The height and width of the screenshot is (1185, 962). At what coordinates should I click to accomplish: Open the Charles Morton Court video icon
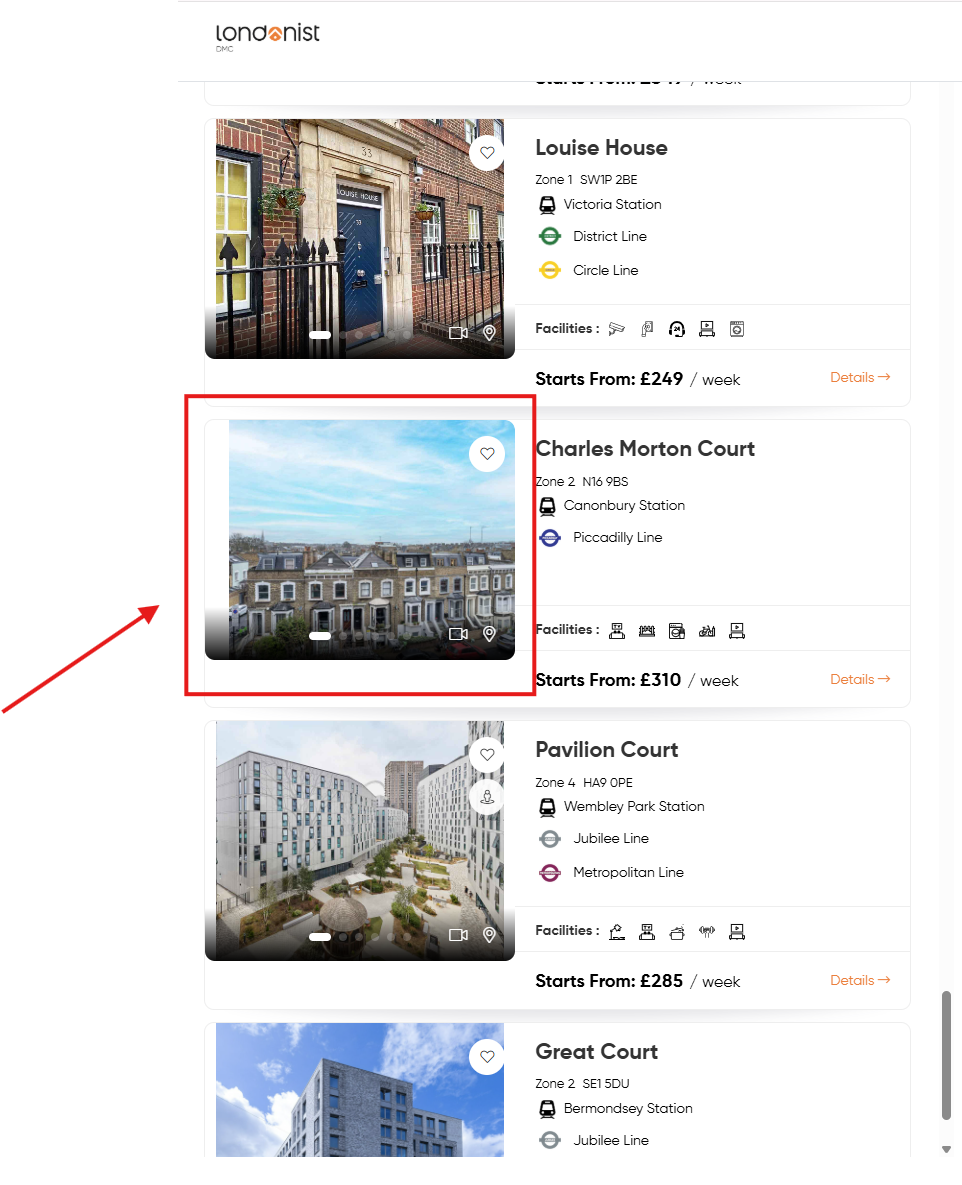[458, 633]
